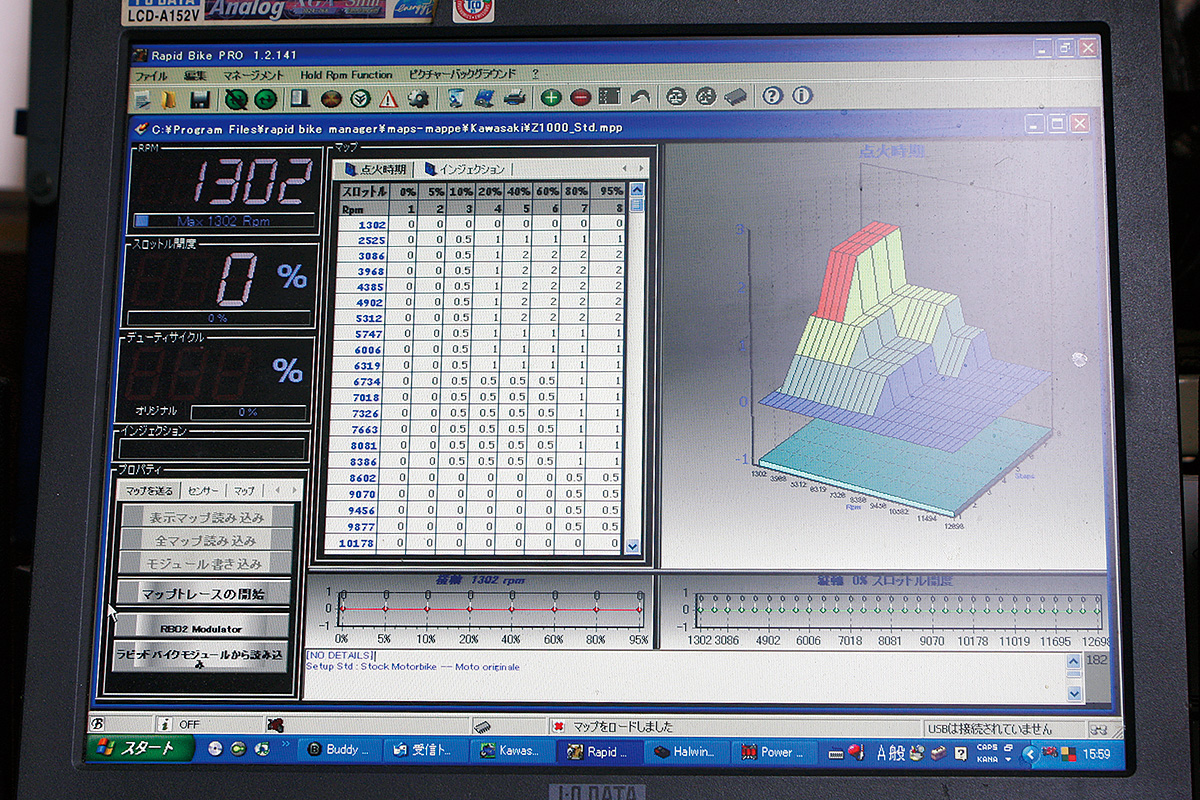This screenshot has width=1200, height=800.
Task: Select the センサー properties tab
Action: click(x=204, y=491)
